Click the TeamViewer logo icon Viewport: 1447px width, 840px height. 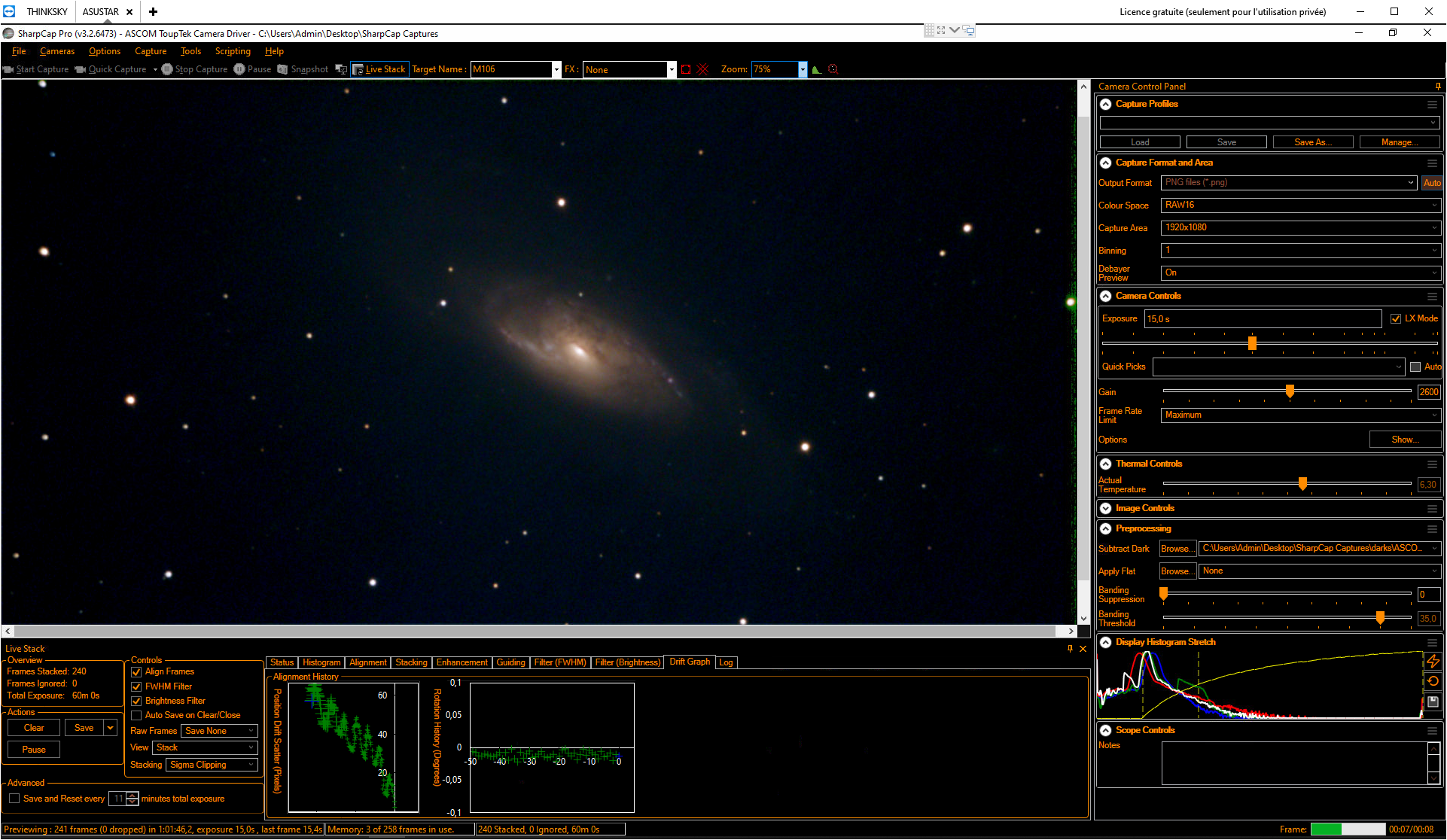click(x=9, y=11)
